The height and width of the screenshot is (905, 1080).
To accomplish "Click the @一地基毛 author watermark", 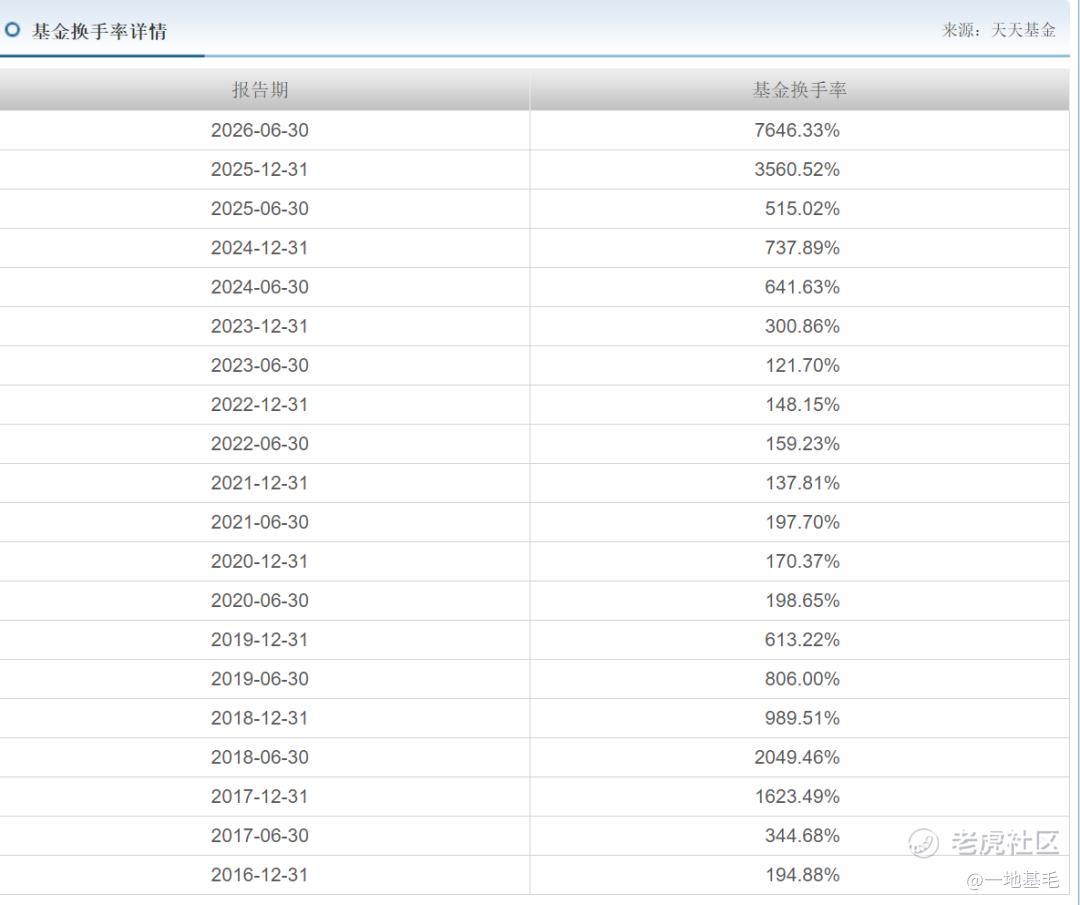I will [1012, 880].
